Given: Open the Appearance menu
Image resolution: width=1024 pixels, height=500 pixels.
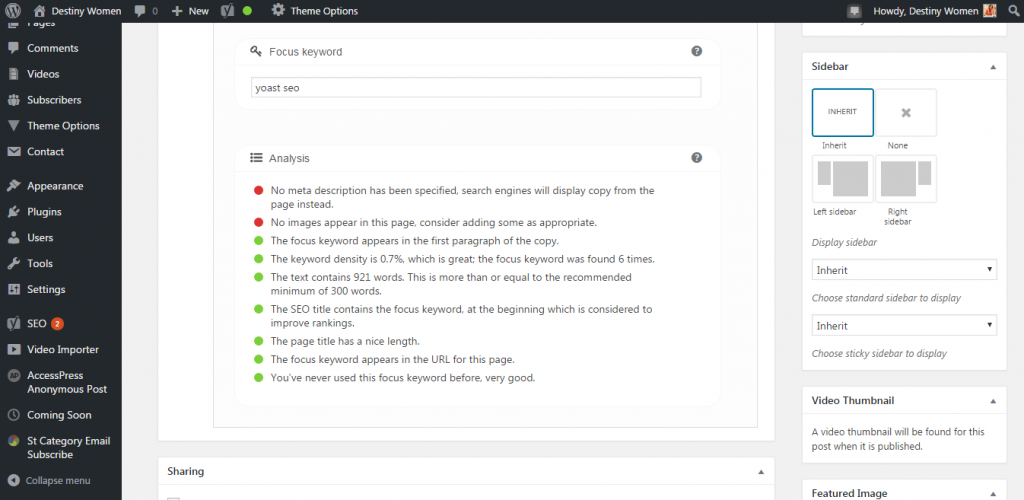Looking at the screenshot, I should (55, 186).
